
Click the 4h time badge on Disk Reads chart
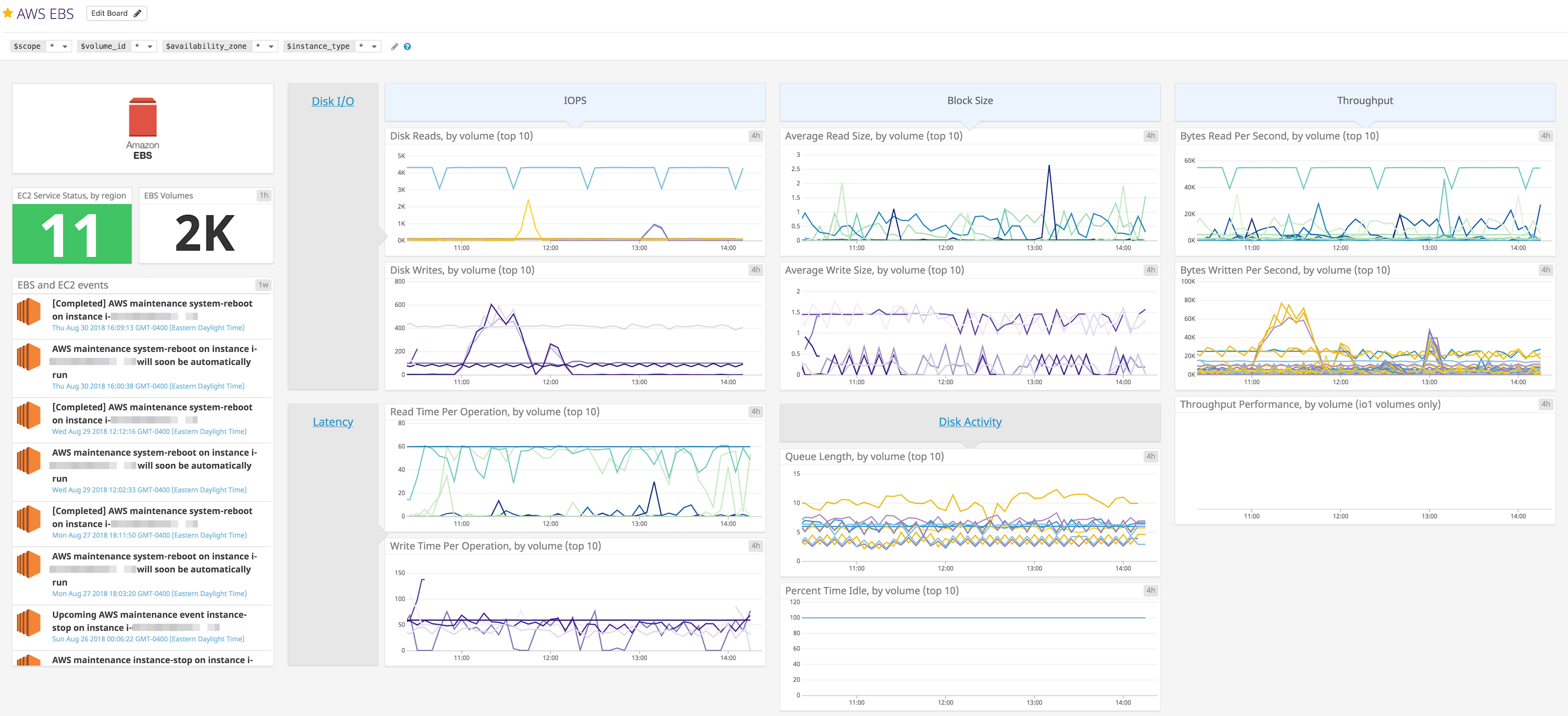pos(755,135)
